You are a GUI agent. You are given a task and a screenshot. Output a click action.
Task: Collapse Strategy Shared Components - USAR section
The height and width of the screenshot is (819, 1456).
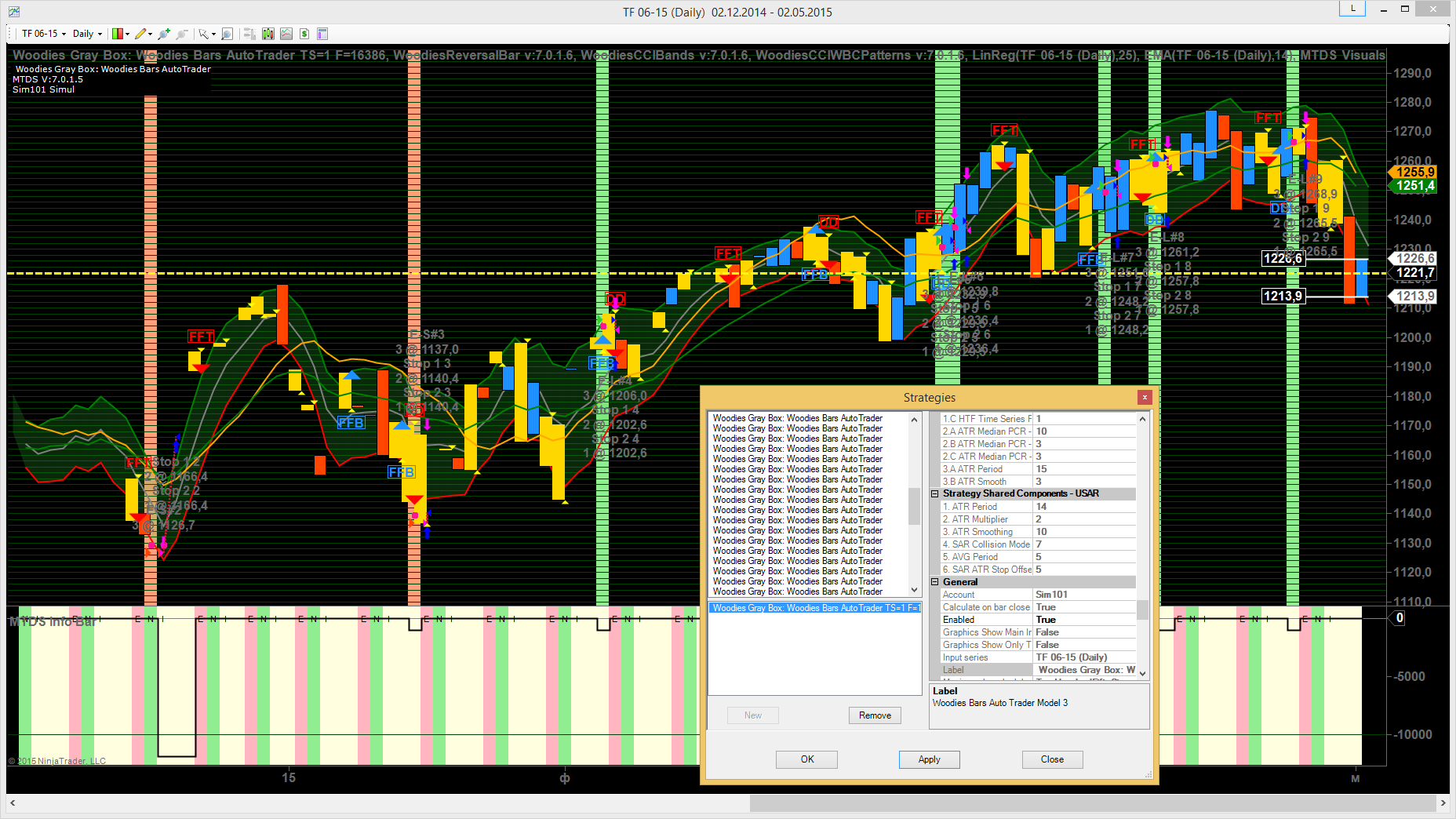[935, 493]
